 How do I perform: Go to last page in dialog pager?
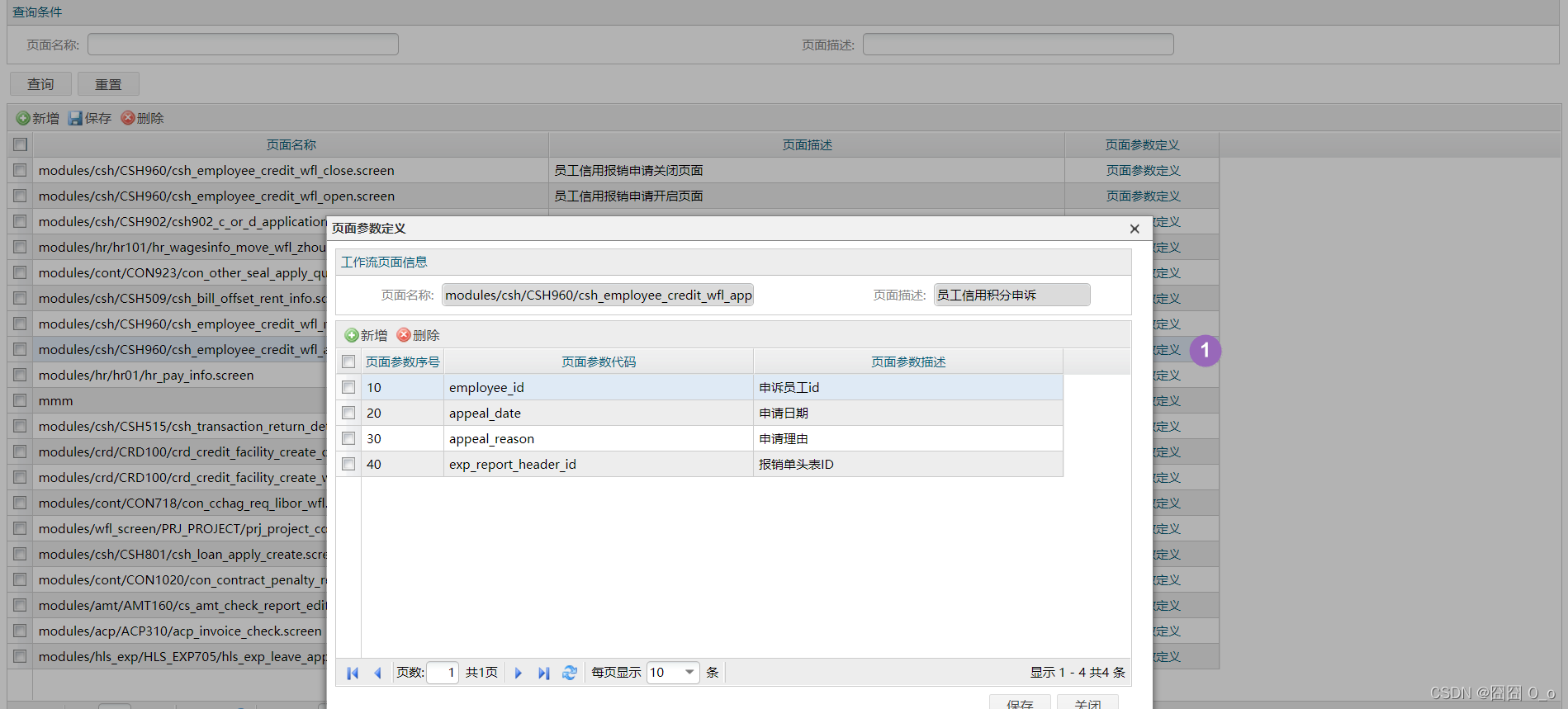(543, 673)
